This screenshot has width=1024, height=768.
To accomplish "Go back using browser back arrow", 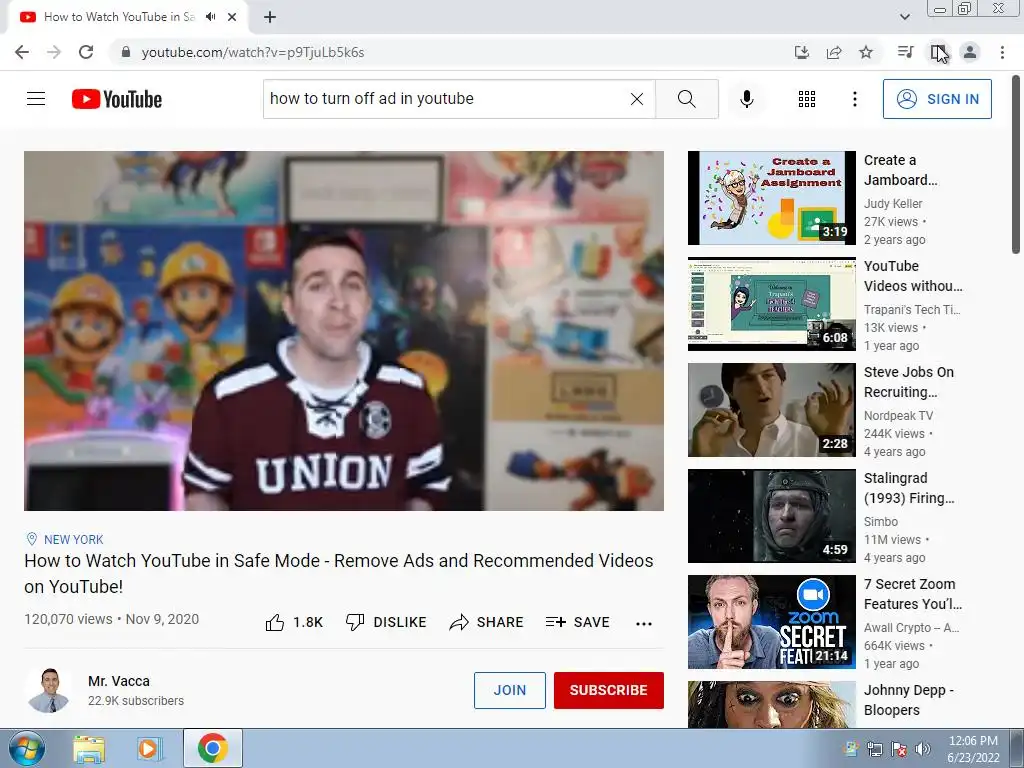I will [22, 52].
